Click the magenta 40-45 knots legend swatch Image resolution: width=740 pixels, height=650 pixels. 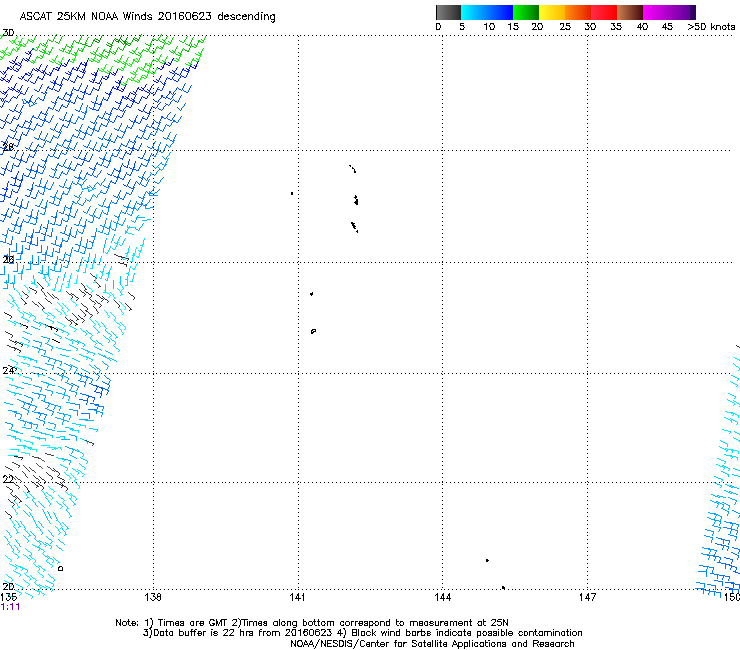coord(656,12)
